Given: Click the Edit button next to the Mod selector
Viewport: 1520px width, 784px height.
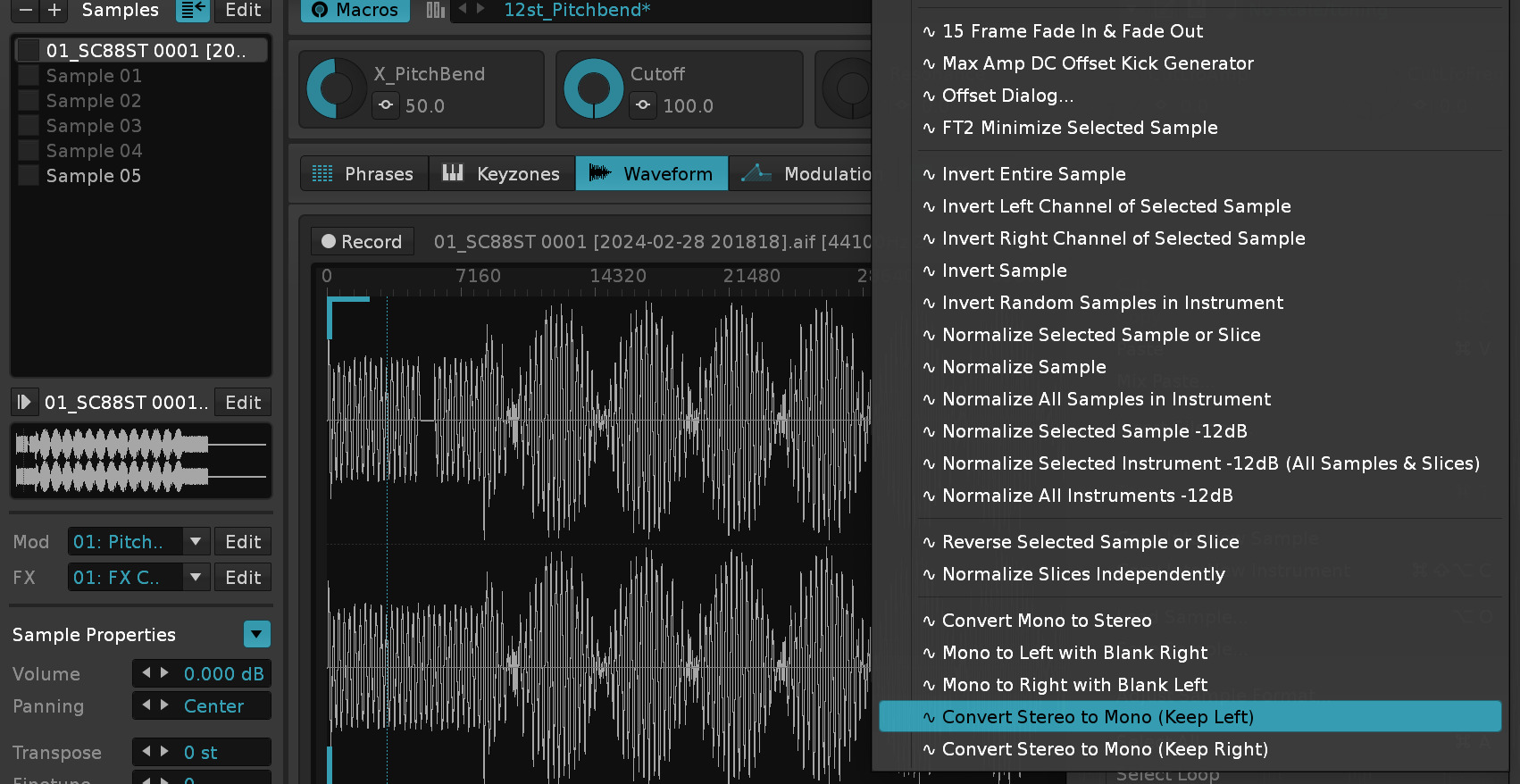Looking at the screenshot, I should [x=243, y=542].
